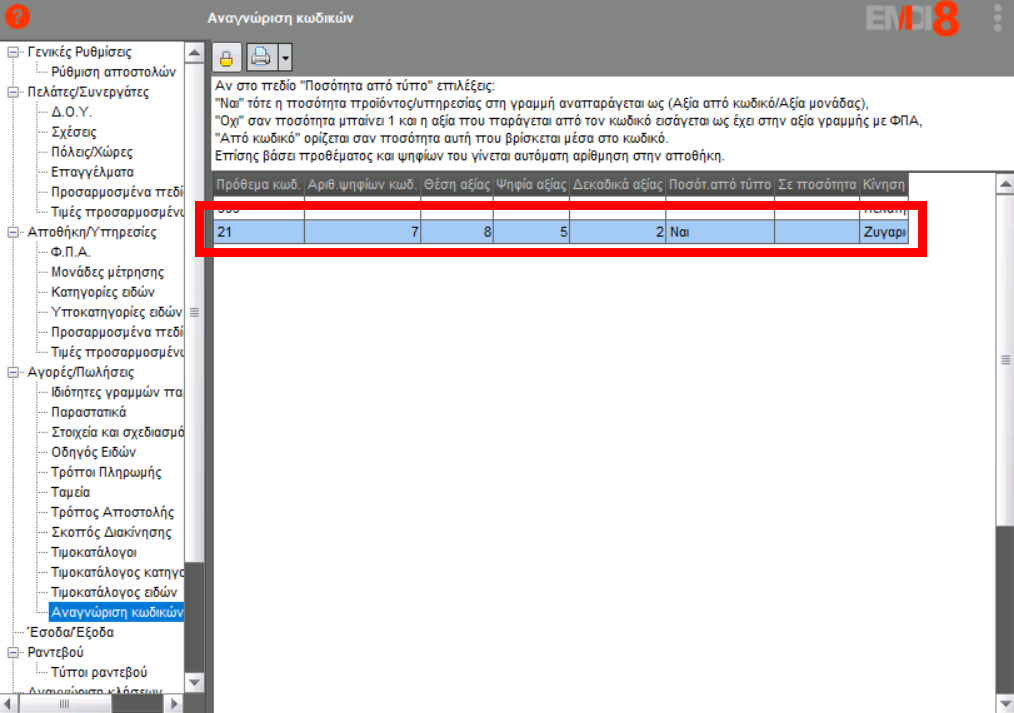
Task: Select Ιδιότητες γραμμών tree item
Action: (117, 392)
